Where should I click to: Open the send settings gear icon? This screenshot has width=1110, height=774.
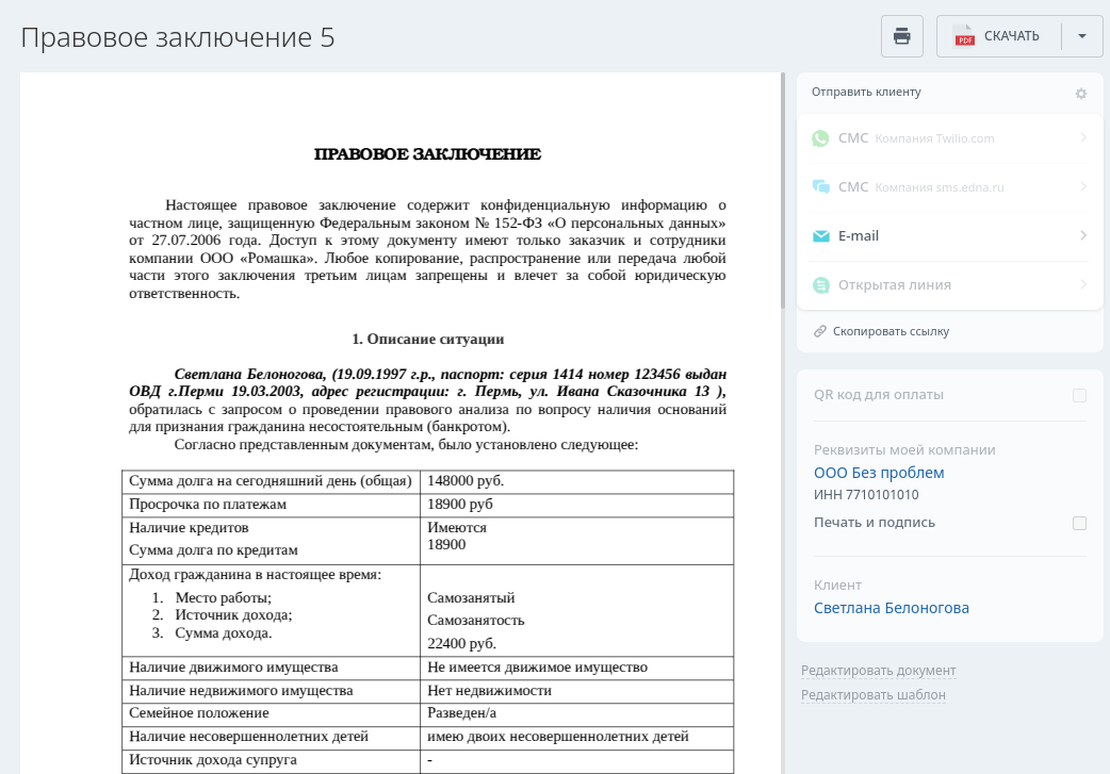(x=1081, y=93)
